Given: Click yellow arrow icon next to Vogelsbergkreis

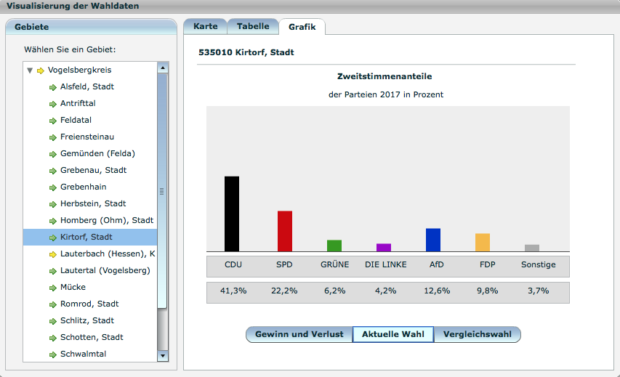Looking at the screenshot, I should tap(40, 71).
